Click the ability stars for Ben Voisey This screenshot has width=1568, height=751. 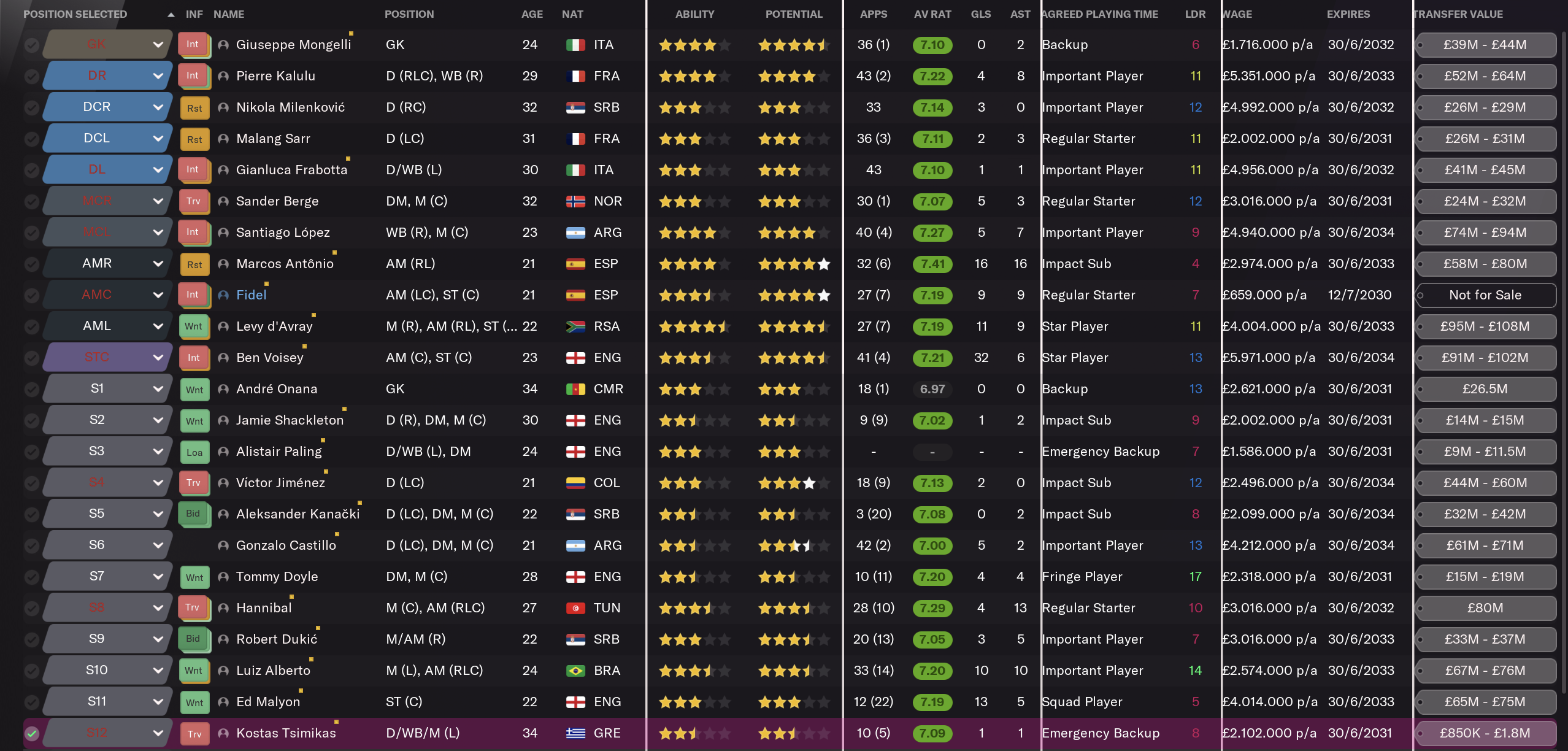pyautogui.click(x=694, y=358)
